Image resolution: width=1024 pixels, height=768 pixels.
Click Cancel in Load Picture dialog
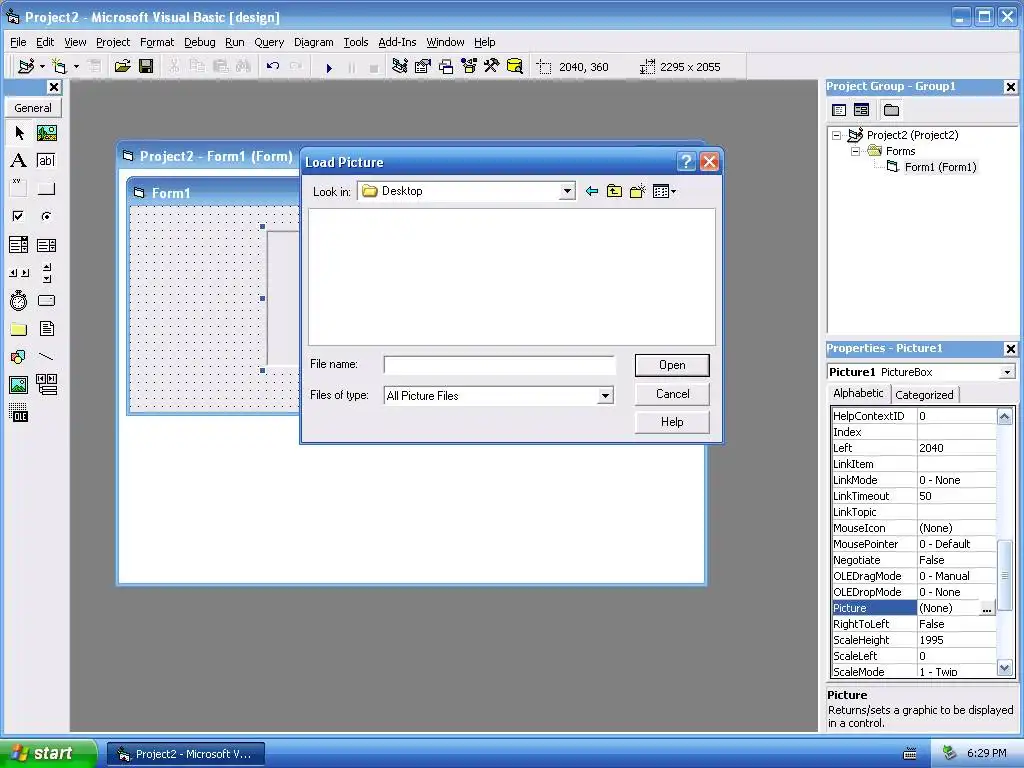(672, 394)
